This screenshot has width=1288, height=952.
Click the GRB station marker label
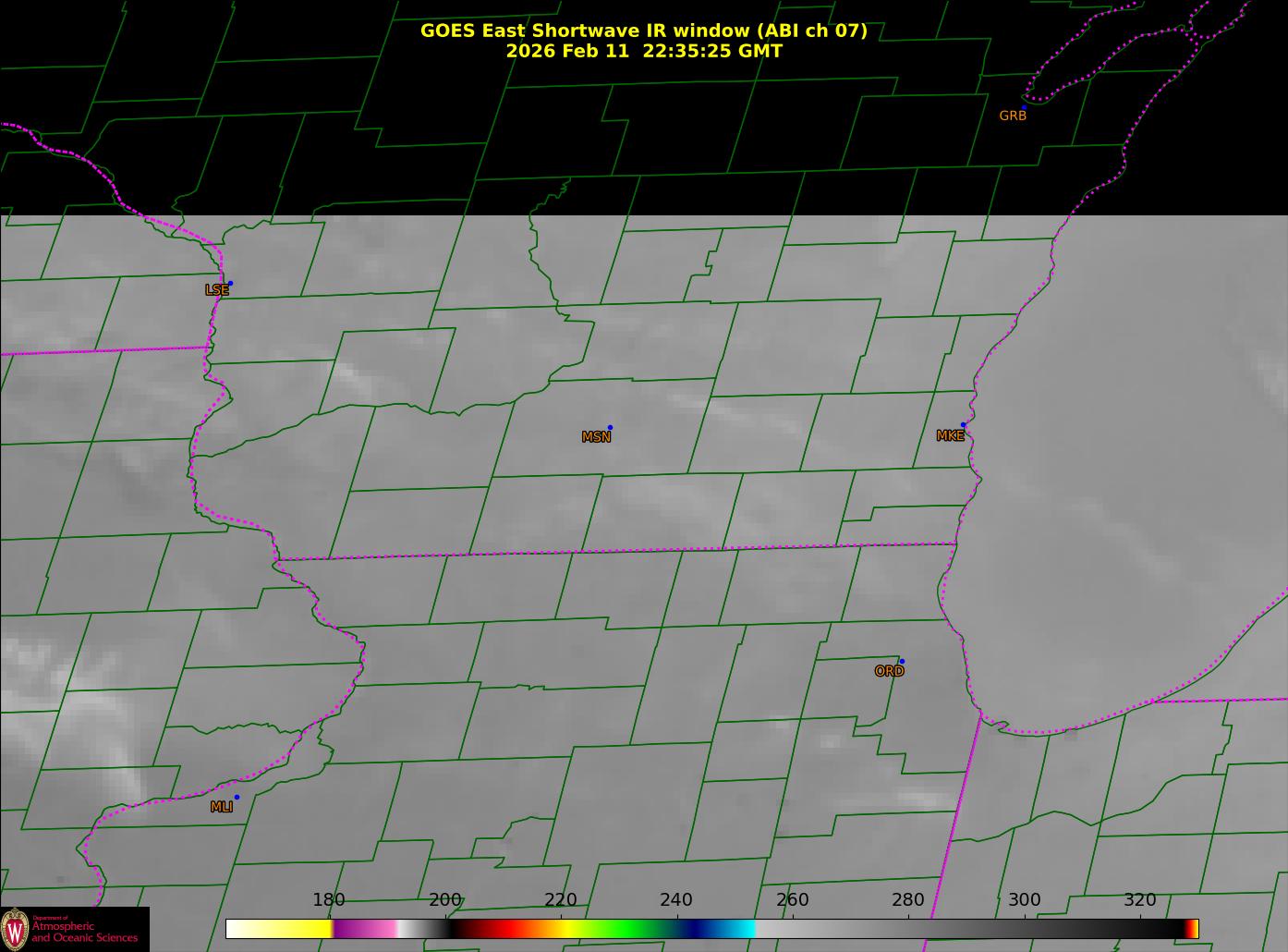[1013, 116]
